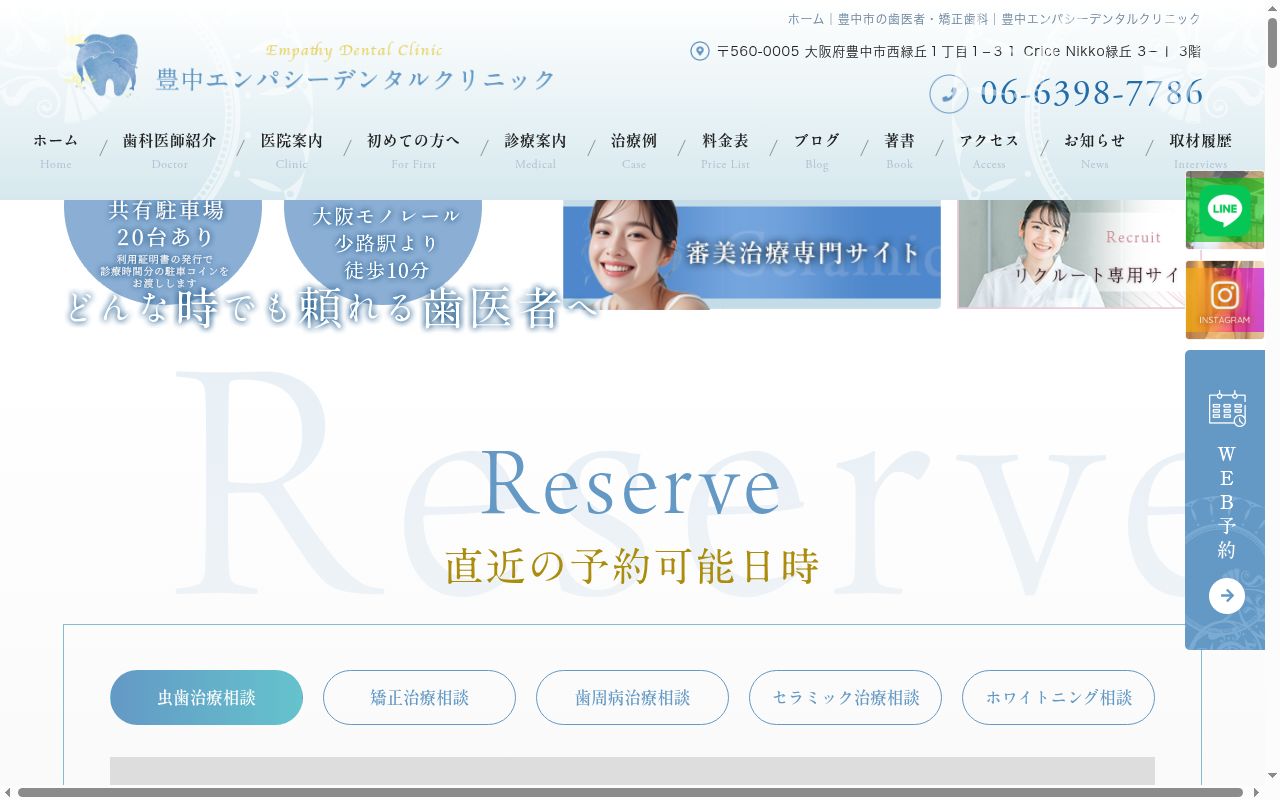Click the WEB予約 calendar icon
Viewport: 1280px width, 800px height.
(x=1227, y=409)
